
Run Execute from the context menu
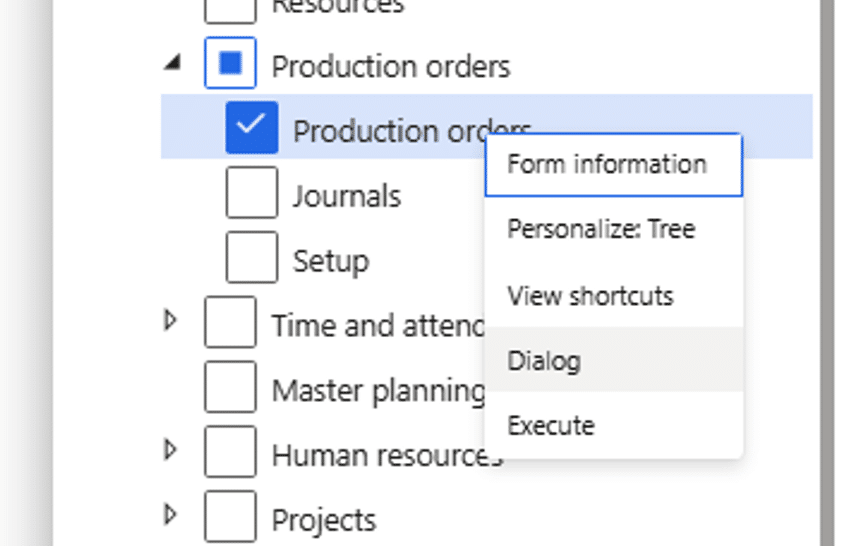point(550,426)
